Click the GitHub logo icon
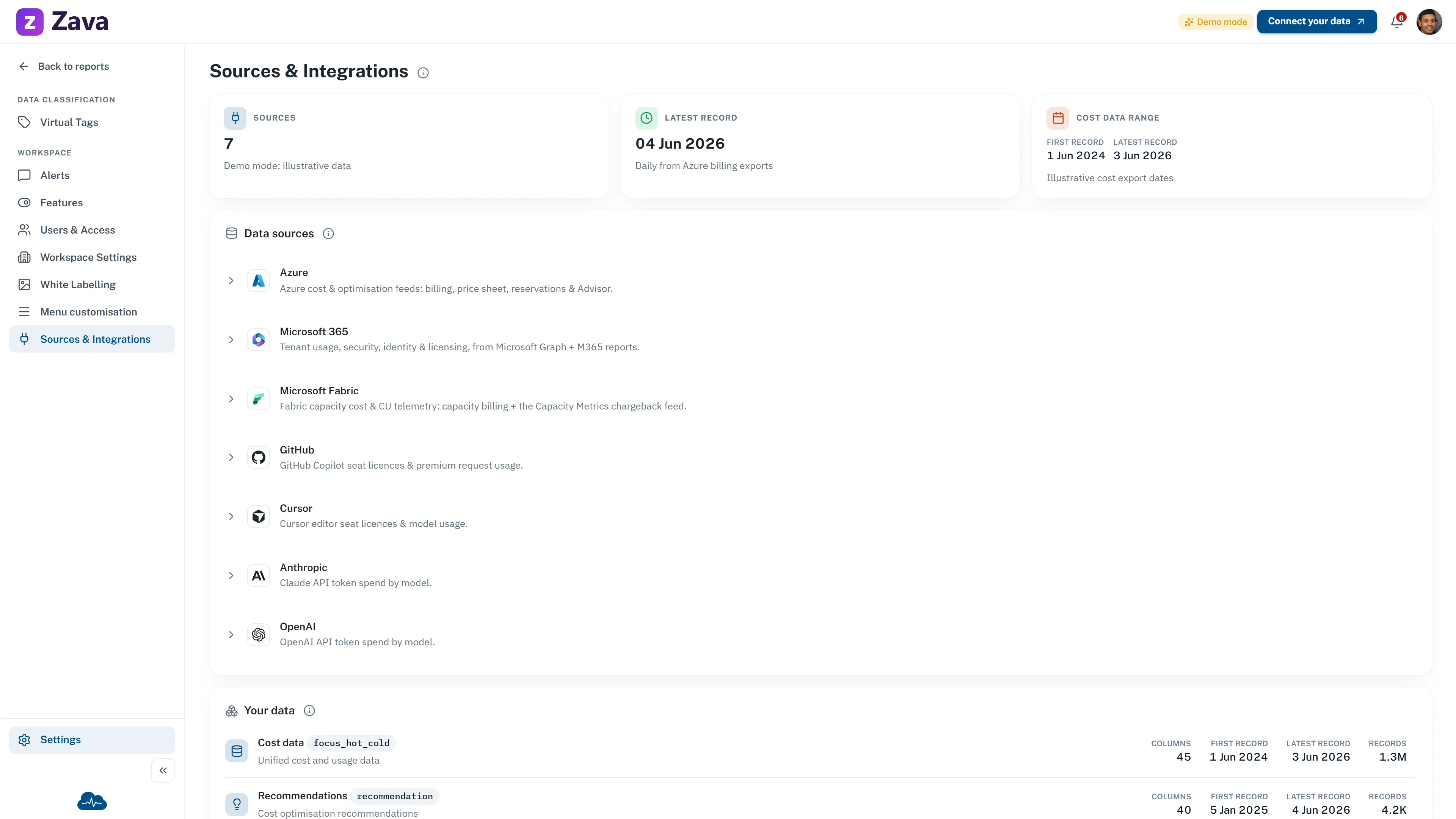The image size is (1456, 819). [258, 457]
